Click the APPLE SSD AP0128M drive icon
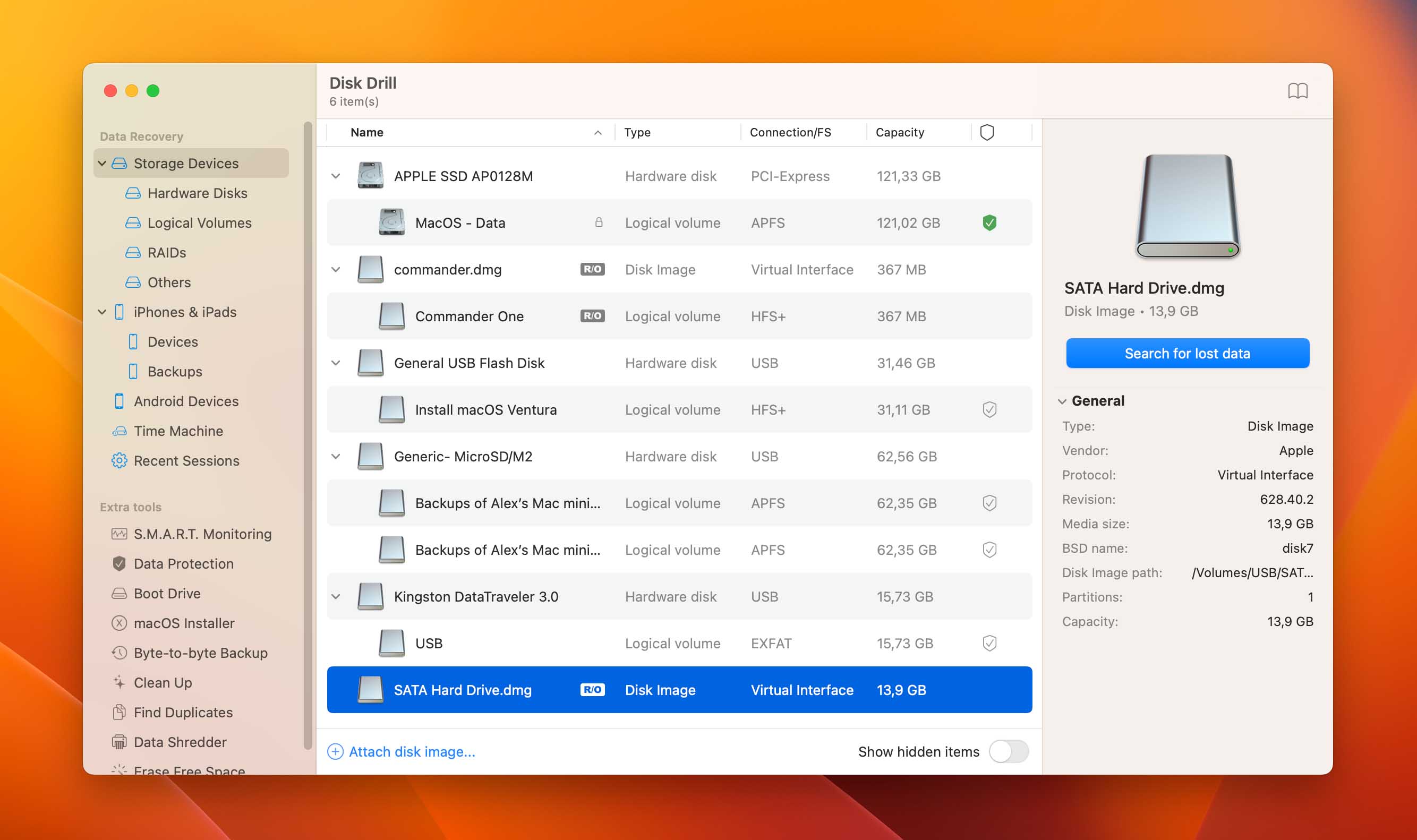1417x840 pixels. point(370,176)
